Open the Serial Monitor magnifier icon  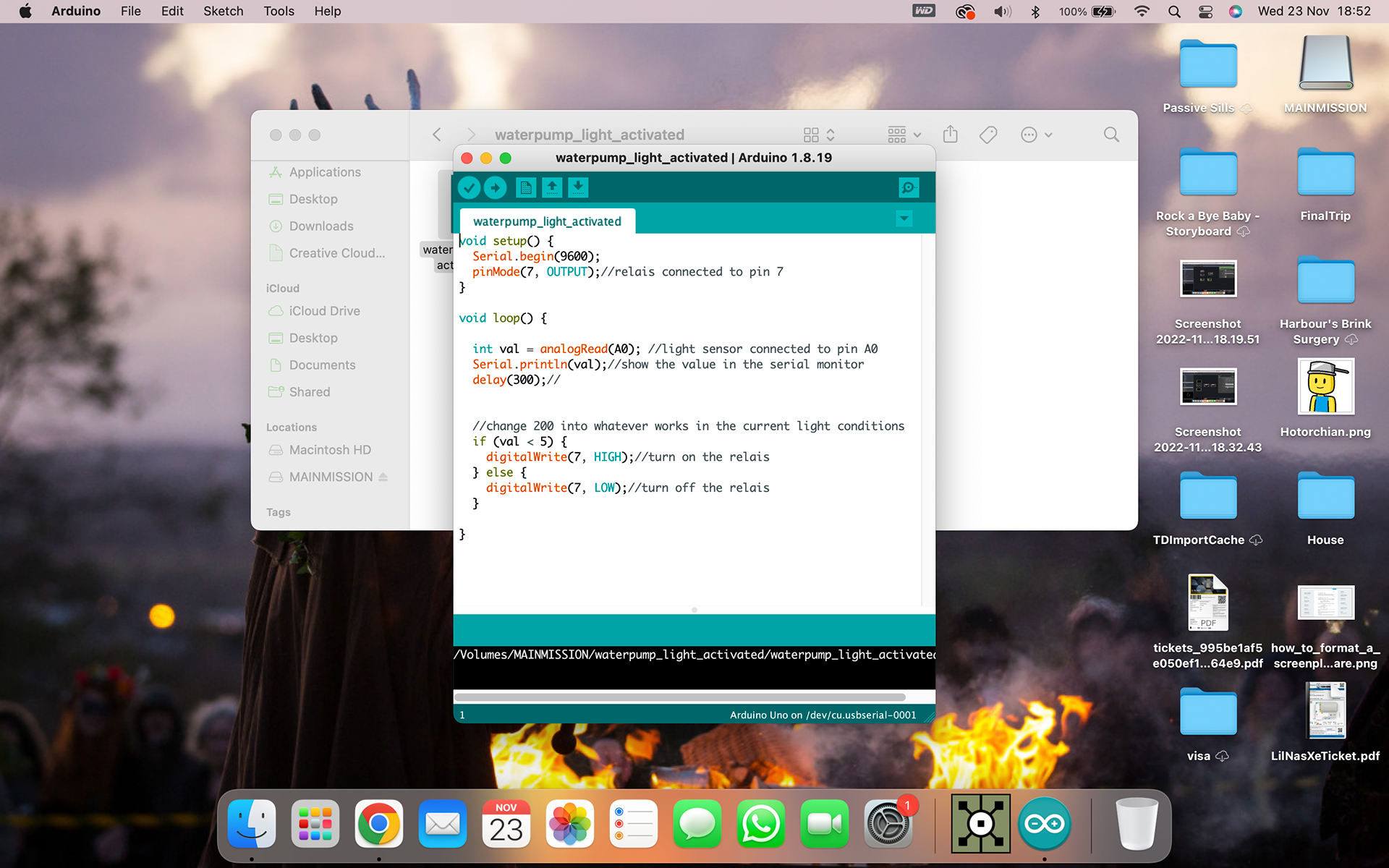(909, 188)
